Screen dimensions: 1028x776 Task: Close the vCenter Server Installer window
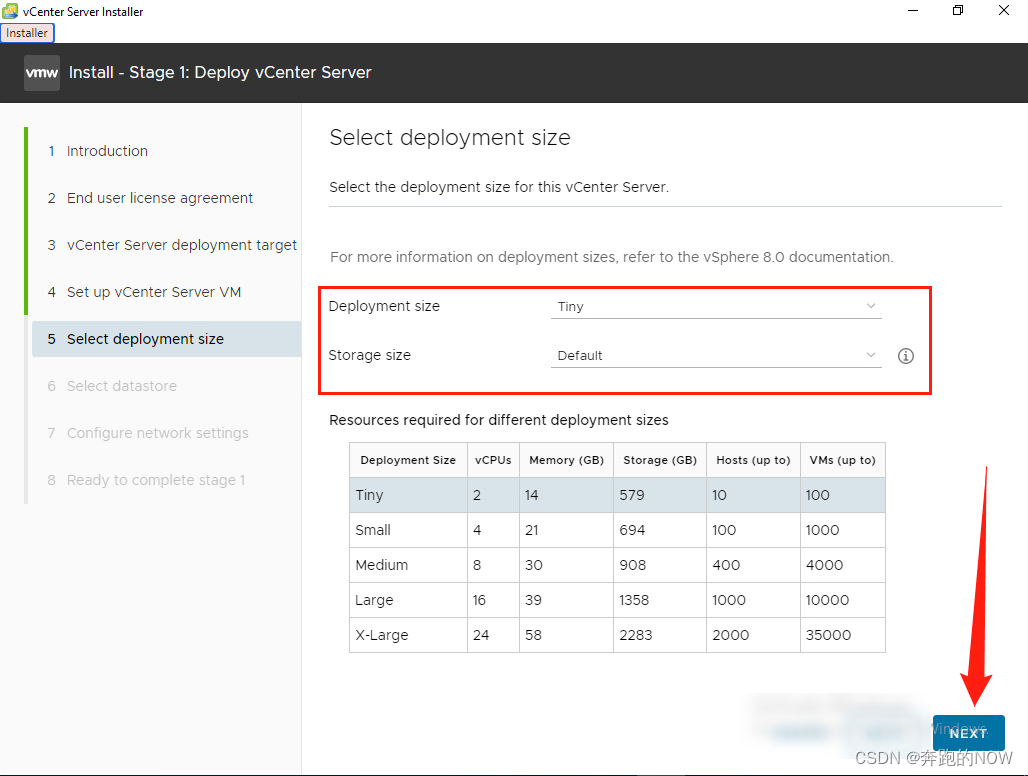(x=1004, y=10)
